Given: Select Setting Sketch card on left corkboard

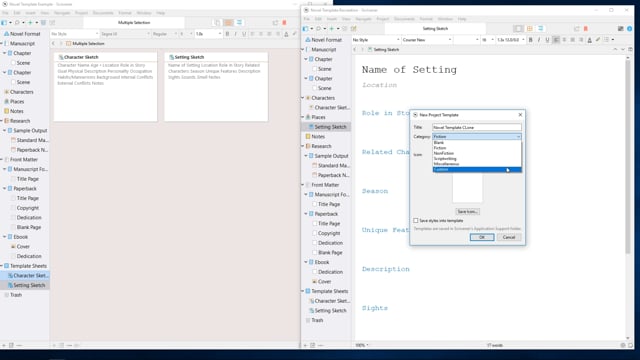Looking at the screenshot, I should 216,87.
